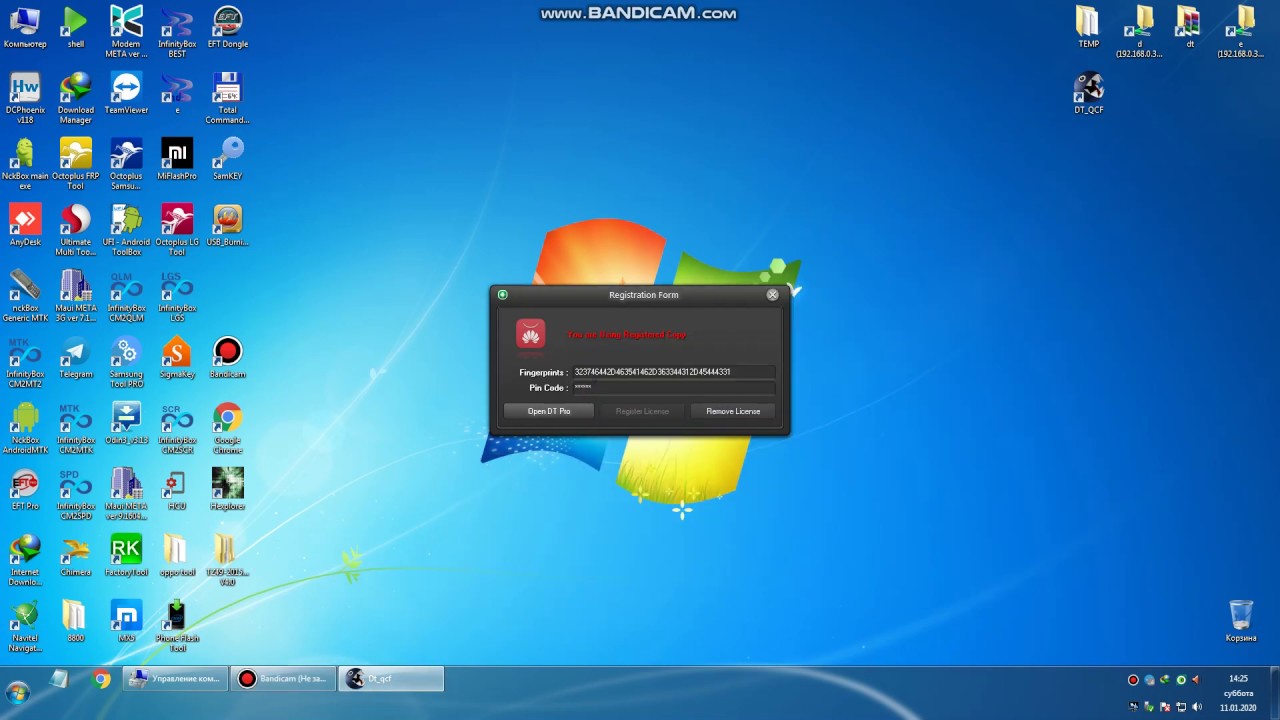1280x720 pixels.
Task: Select the InfinityBox CM2MTK icon
Action: pos(75,428)
